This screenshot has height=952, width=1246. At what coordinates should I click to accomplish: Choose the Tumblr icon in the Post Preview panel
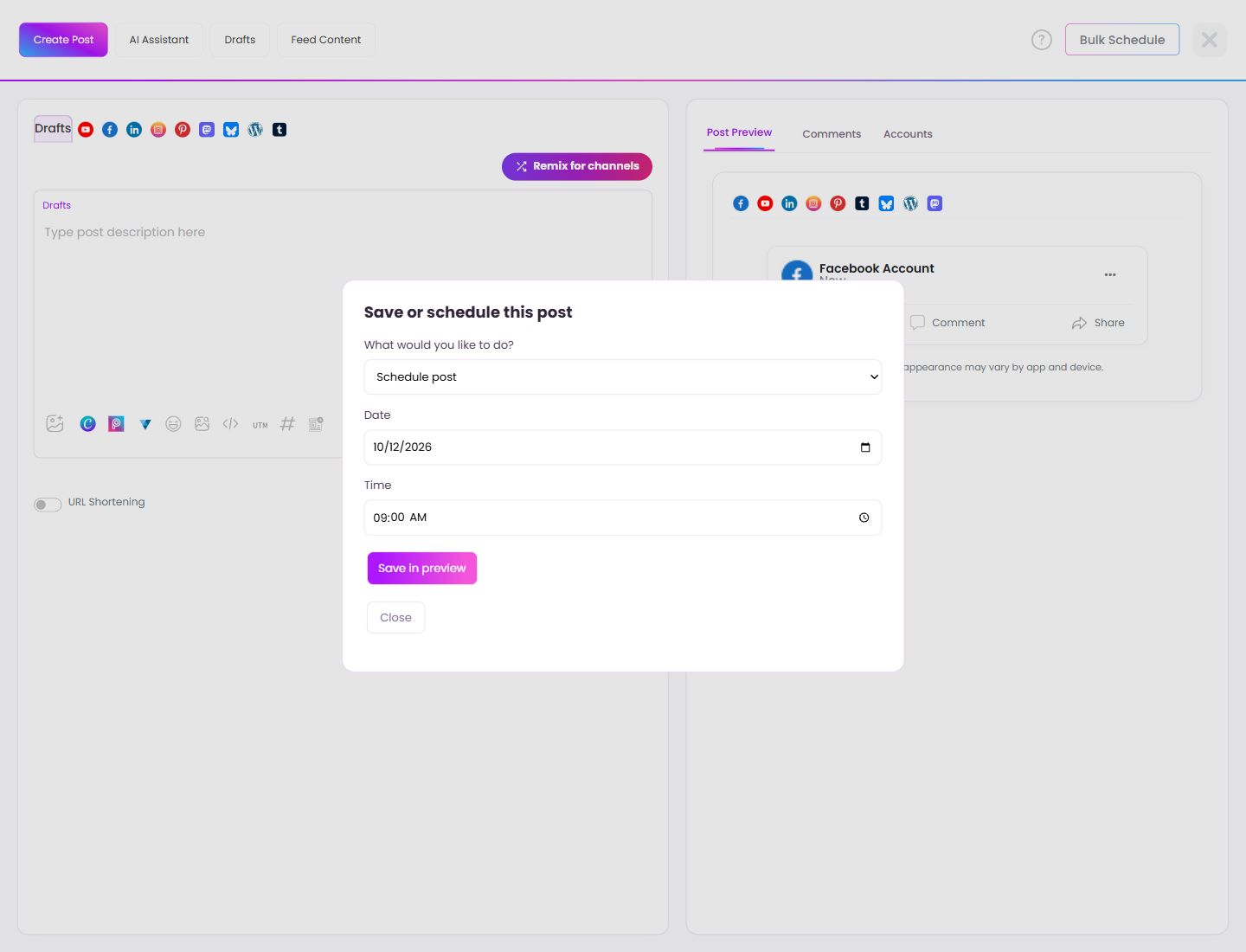pos(862,203)
